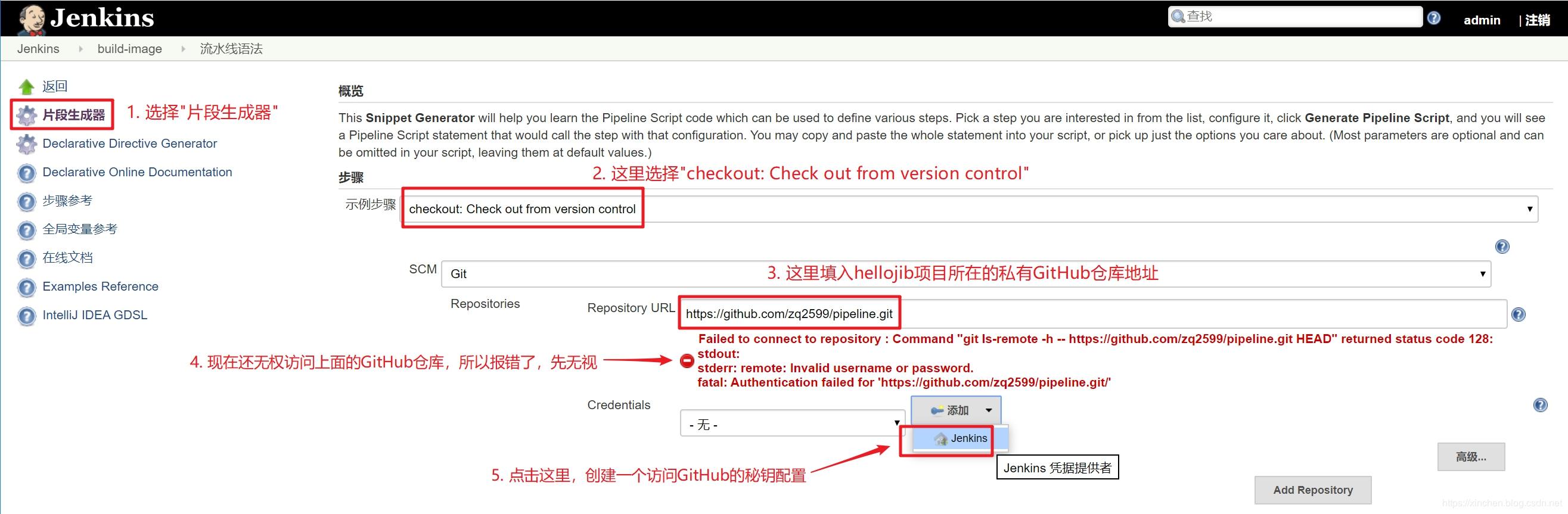Click the Jenkins icon in credentials menu
Image resolution: width=1568 pixels, height=514 pixels.
point(941,438)
